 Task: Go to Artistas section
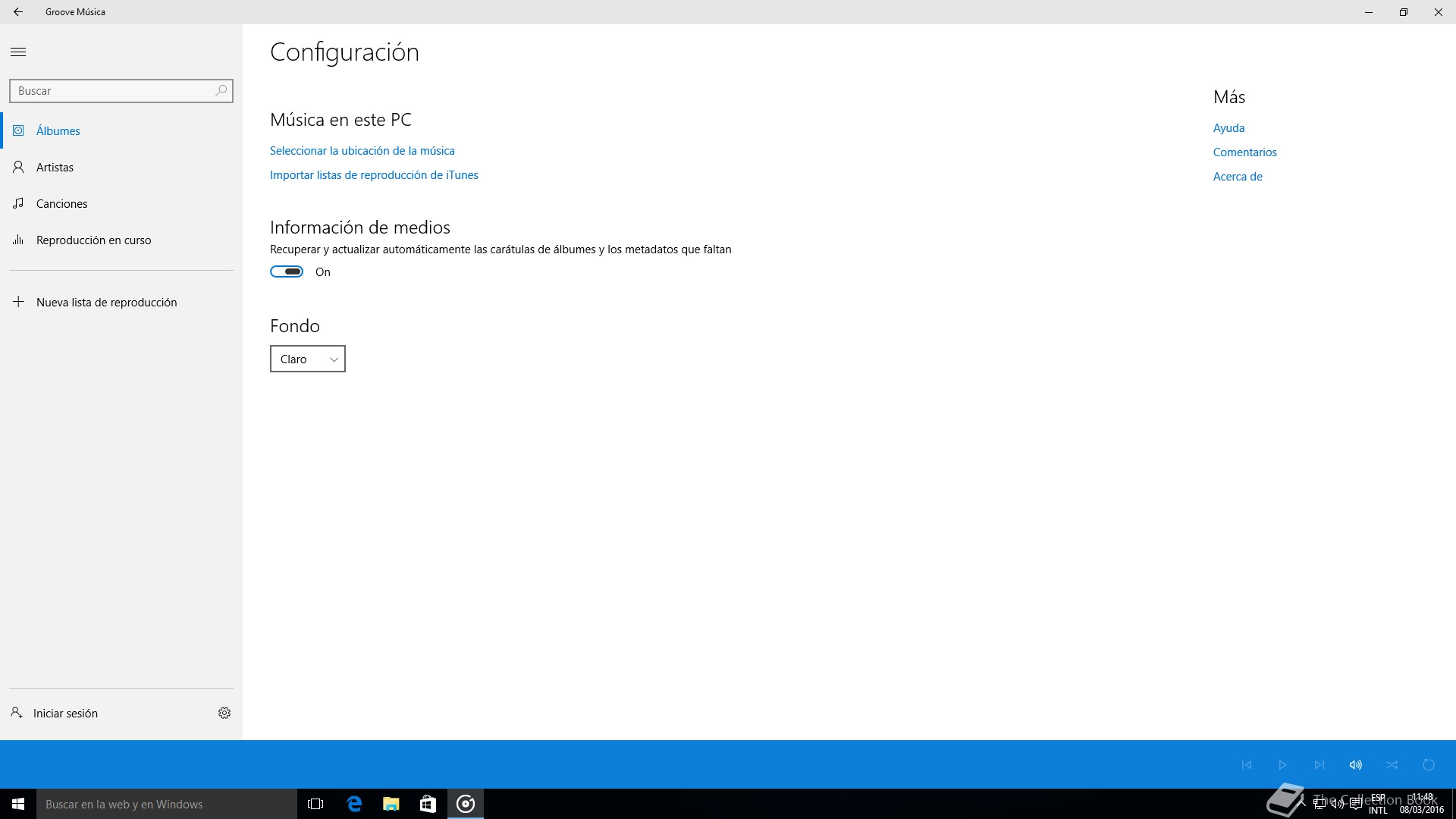pos(121,168)
